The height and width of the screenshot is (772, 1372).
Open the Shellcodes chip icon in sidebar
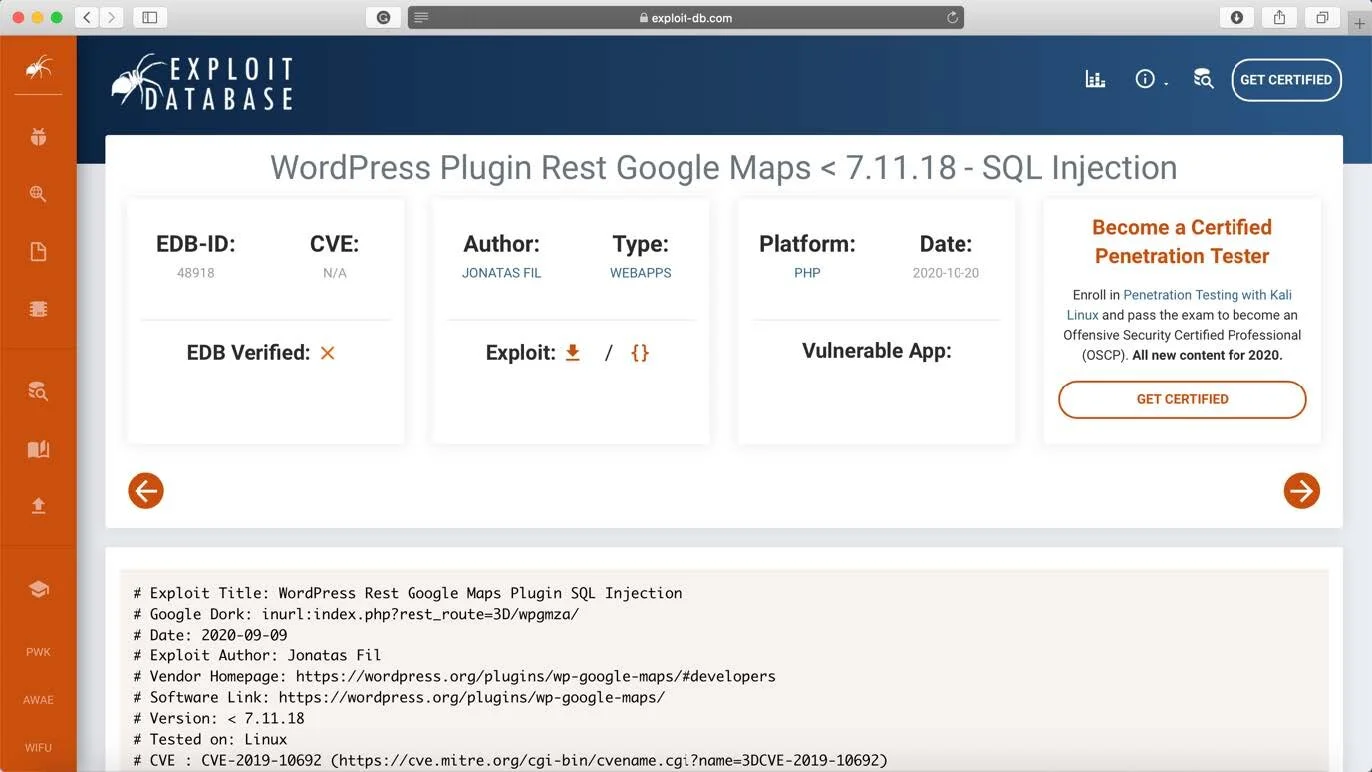pos(38,309)
